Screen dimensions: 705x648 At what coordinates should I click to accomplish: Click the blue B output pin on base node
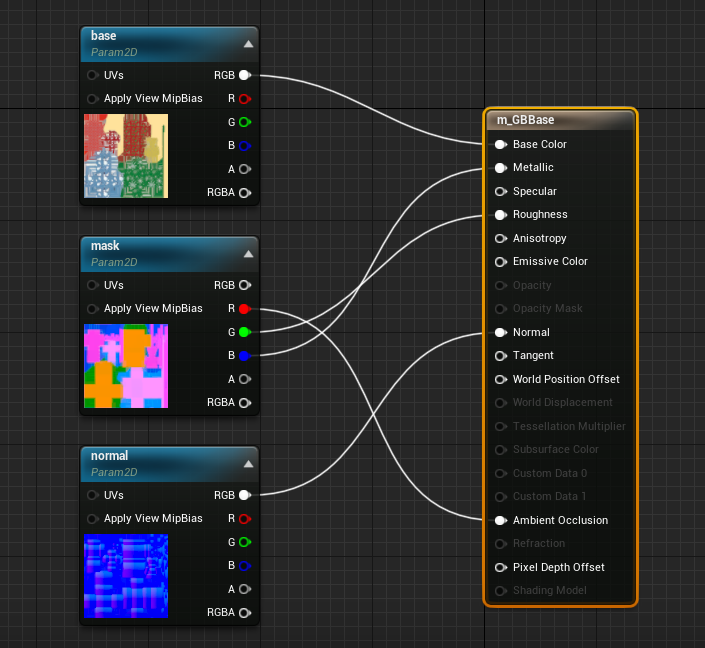[x=245, y=146]
